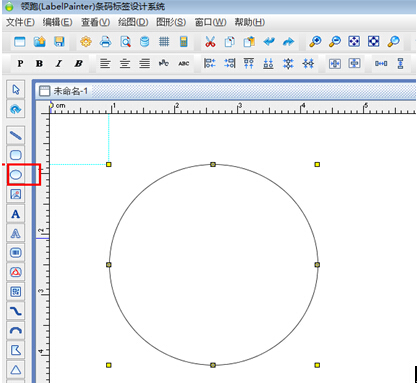Select the text A tool

[16, 214]
